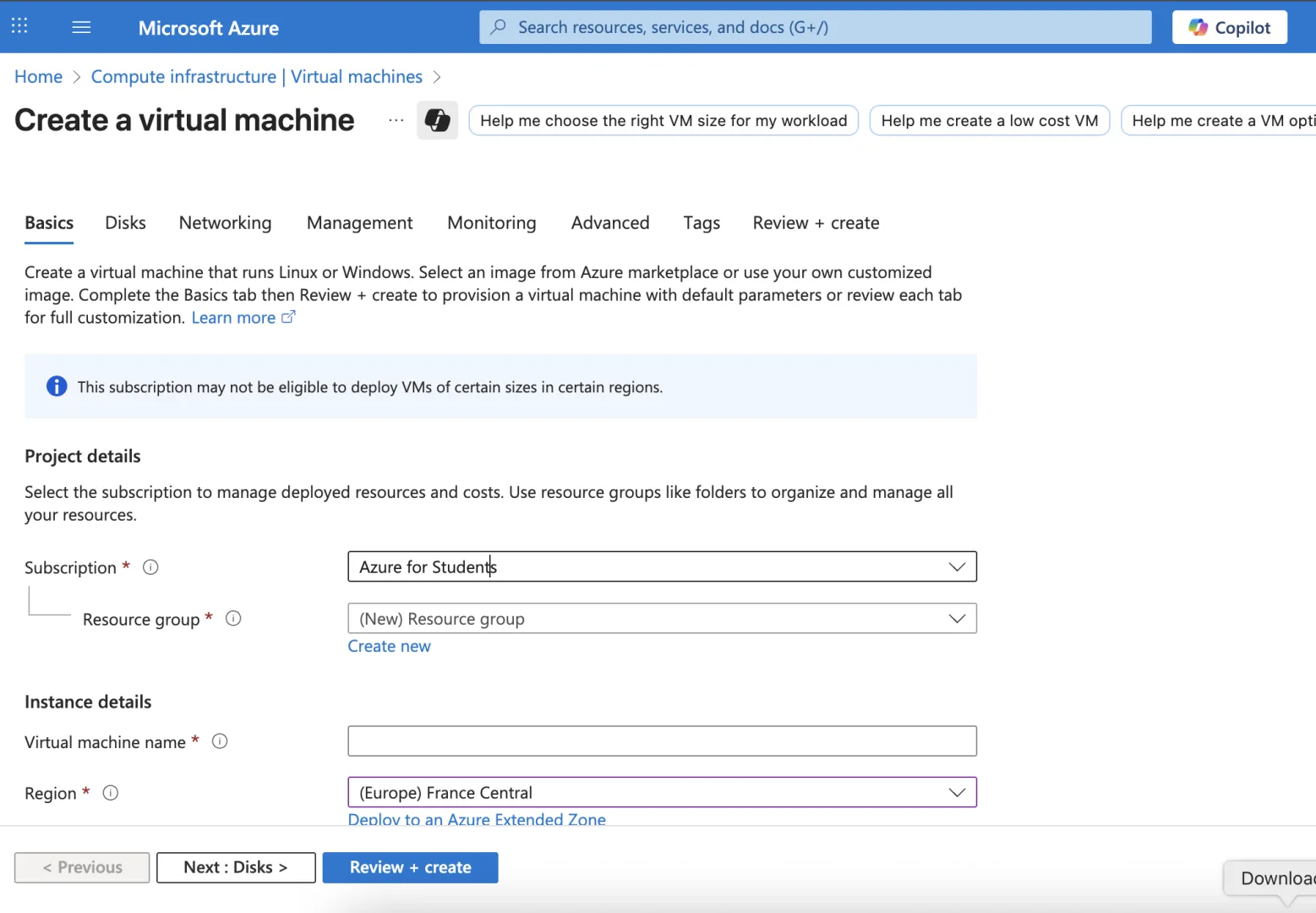Click the Create new resource group link

(x=390, y=646)
